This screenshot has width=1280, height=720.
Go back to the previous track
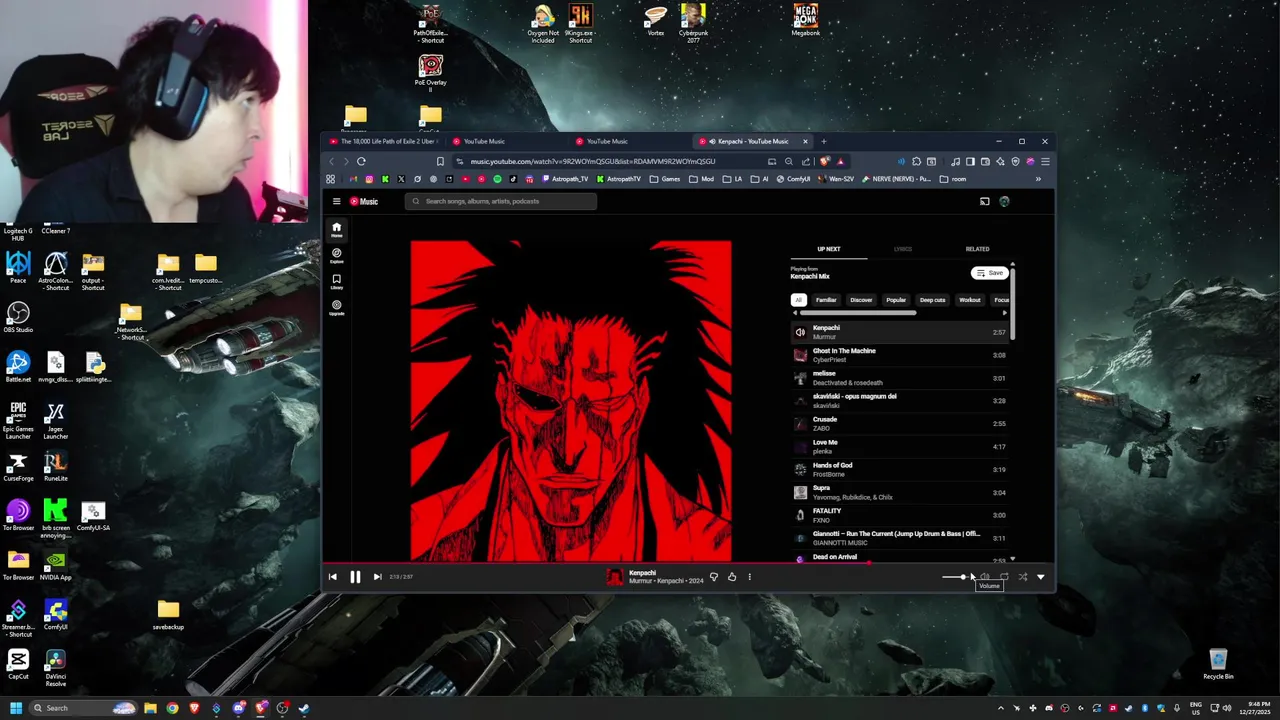(x=333, y=577)
